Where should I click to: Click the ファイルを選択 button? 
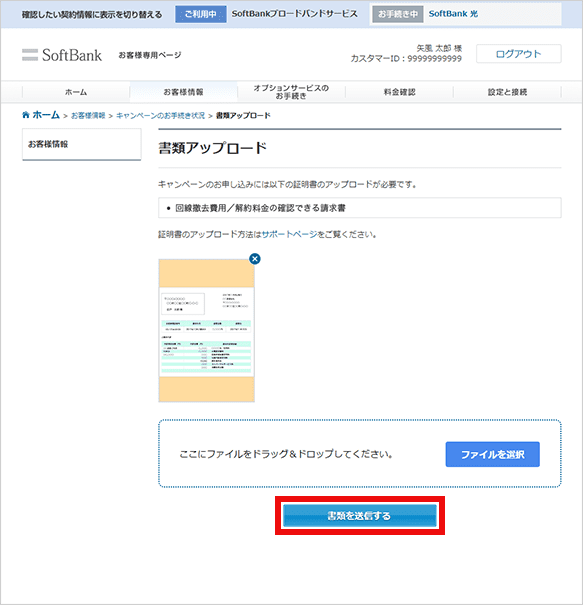[493, 454]
